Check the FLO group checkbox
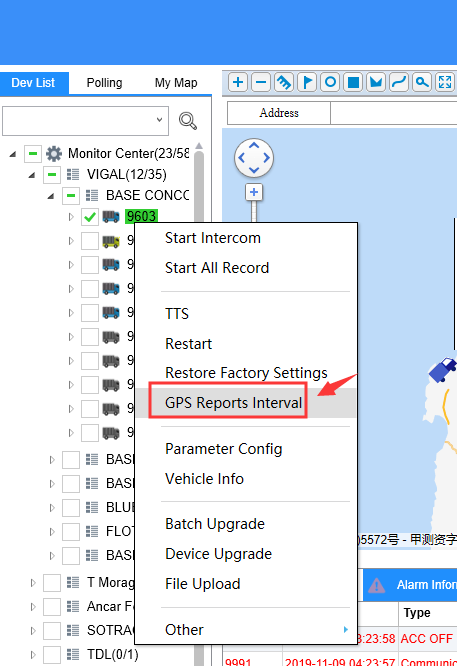Viewport: 457px width, 666px height. [71, 531]
